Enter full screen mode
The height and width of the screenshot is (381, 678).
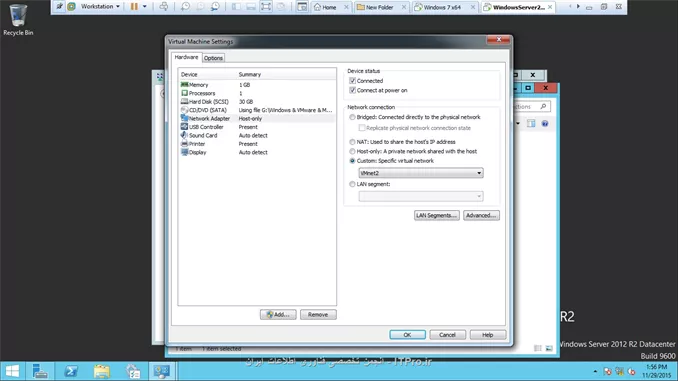pos(266,6)
